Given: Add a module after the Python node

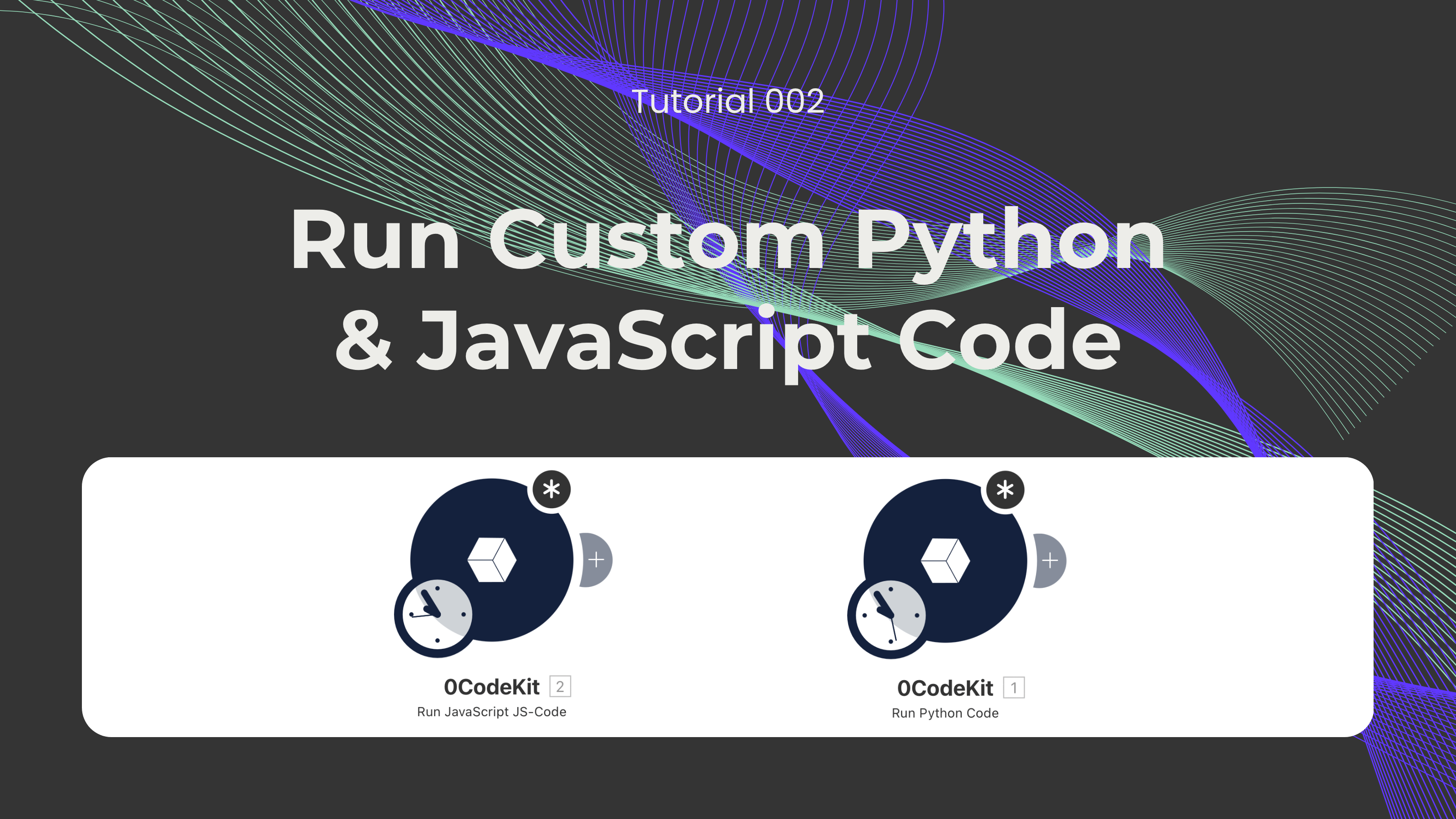Looking at the screenshot, I should pyautogui.click(x=1050, y=561).
